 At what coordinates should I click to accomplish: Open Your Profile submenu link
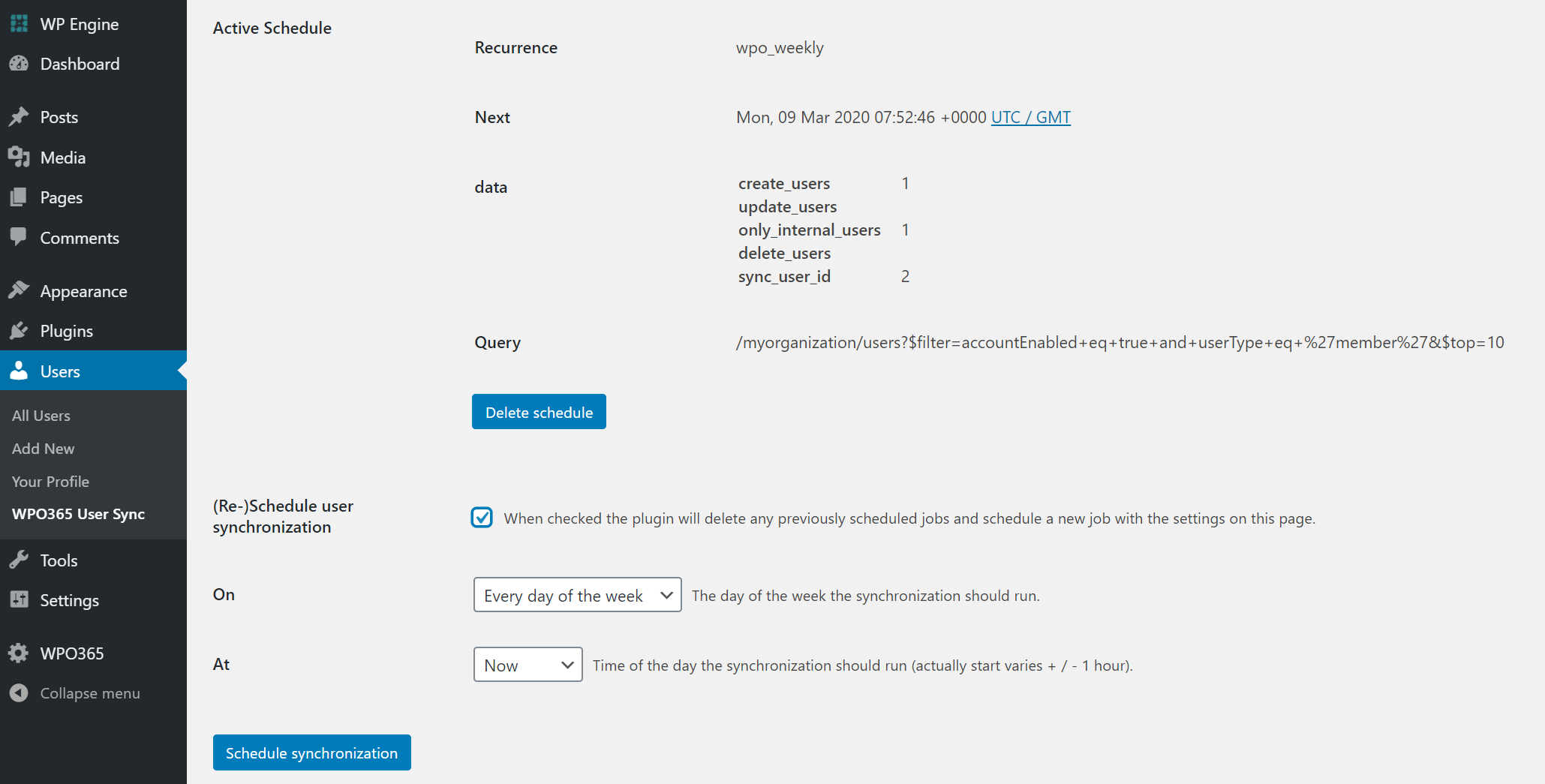click(x=50, y=482)
